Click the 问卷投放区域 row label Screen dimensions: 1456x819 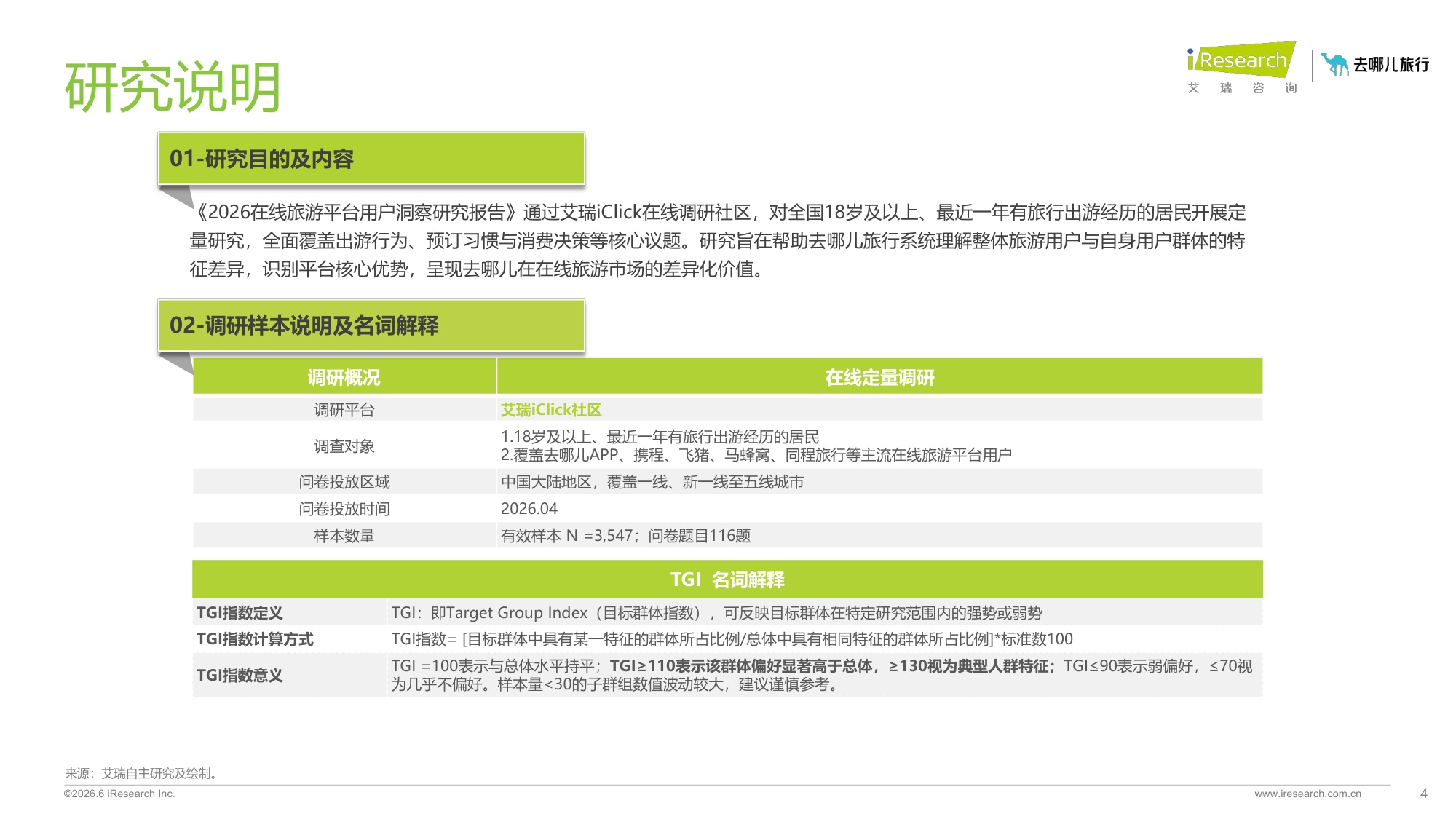(x=344, y=482)
